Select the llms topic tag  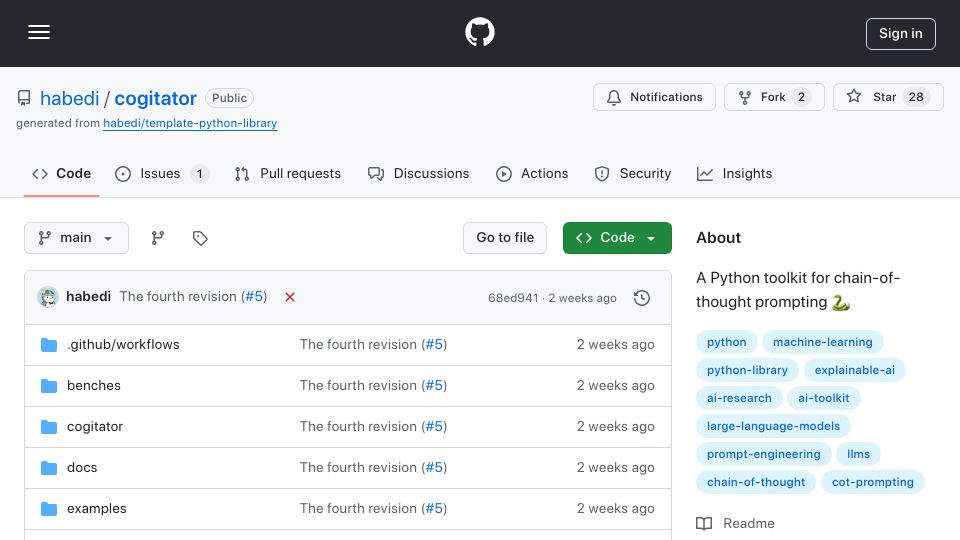tap(858, 455)
